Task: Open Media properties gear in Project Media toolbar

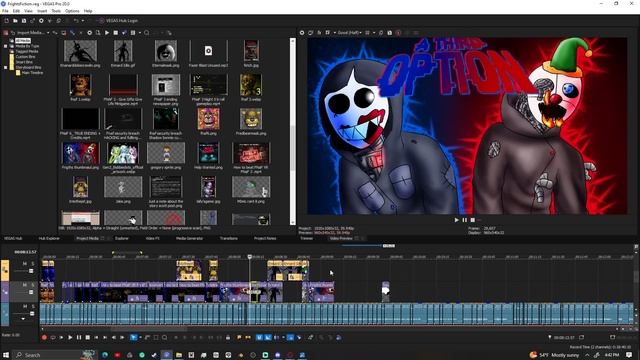Action: point(89,33)
